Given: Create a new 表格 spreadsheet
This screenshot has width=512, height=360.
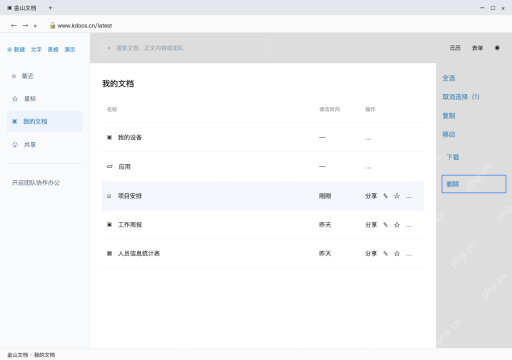Looking at the screenshot, I should (53, 50).
